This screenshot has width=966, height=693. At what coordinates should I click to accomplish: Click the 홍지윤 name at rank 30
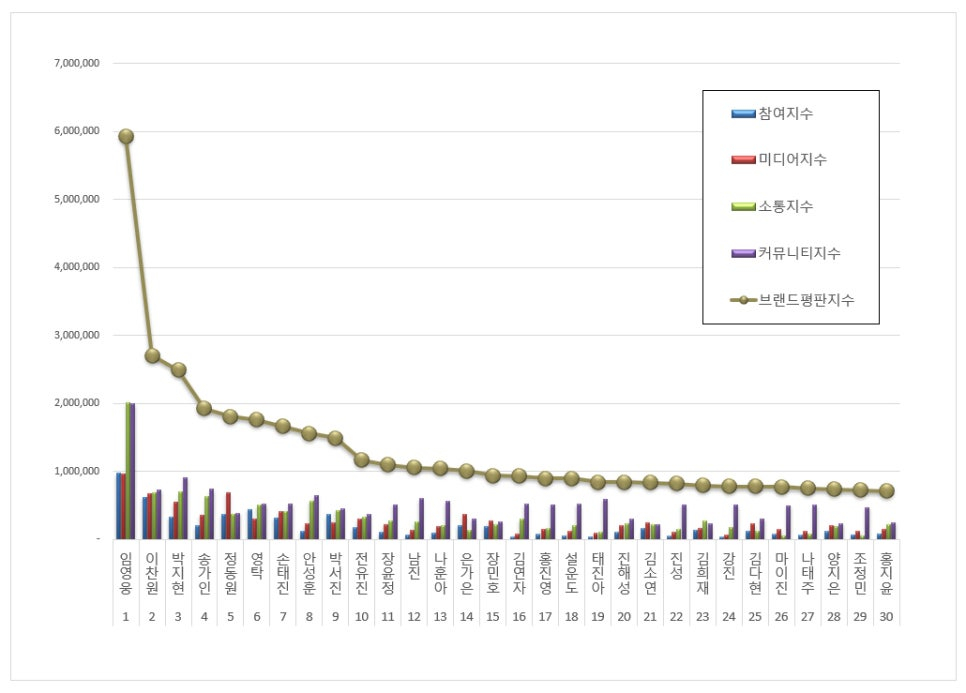(886, 570)
